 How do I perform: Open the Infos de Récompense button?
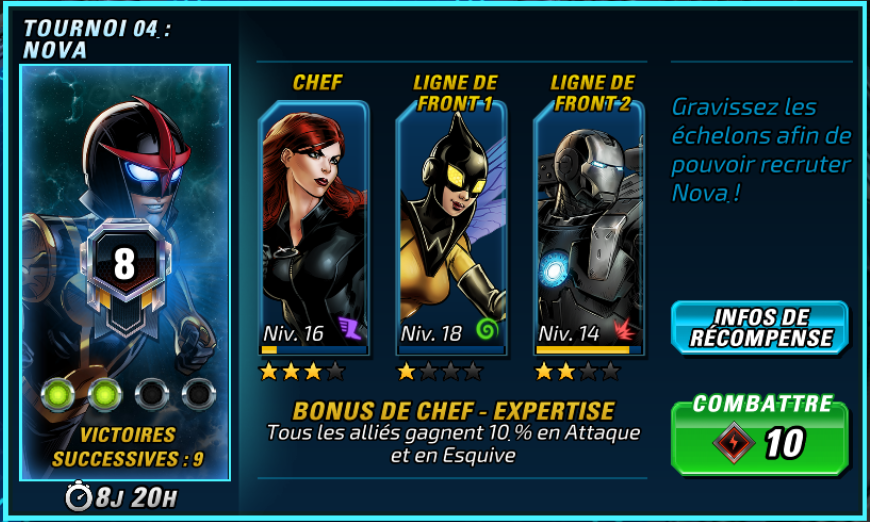pos(760,327)
